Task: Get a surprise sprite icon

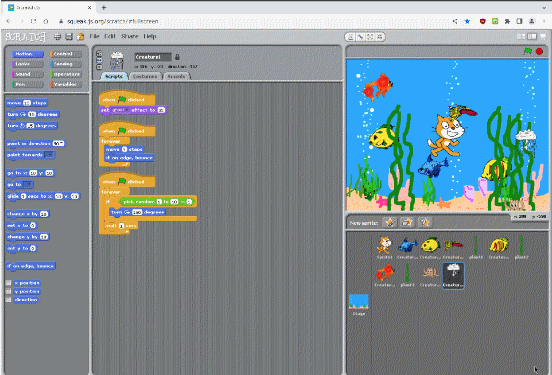Action: point(425,223)
